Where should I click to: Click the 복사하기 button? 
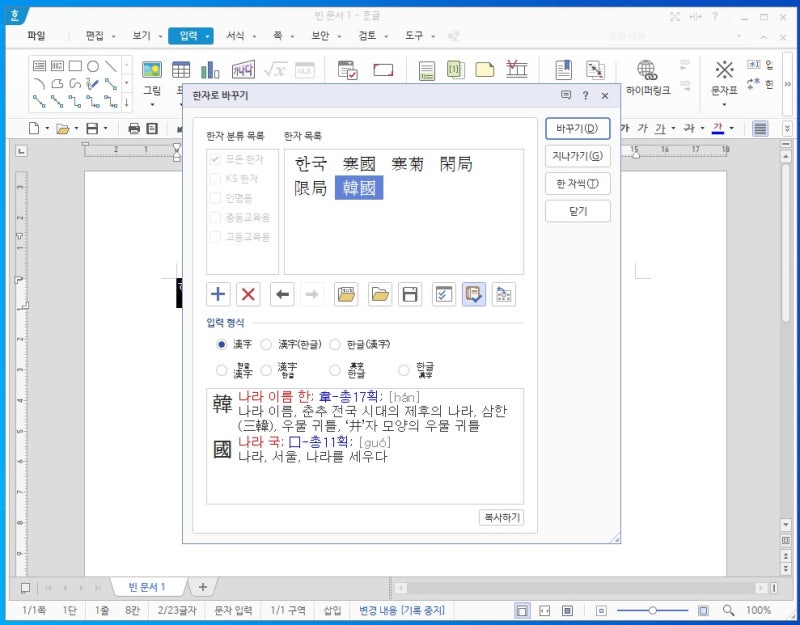tap(502, 517)
